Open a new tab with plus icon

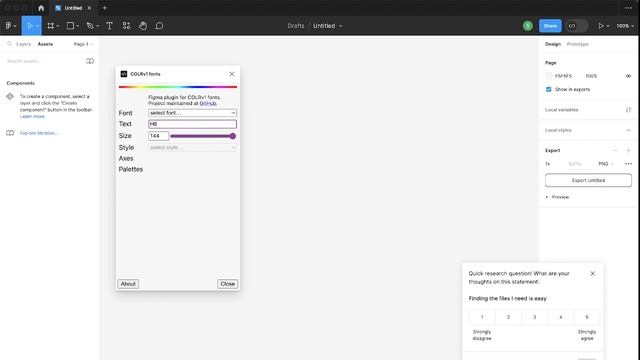[104, 8]
